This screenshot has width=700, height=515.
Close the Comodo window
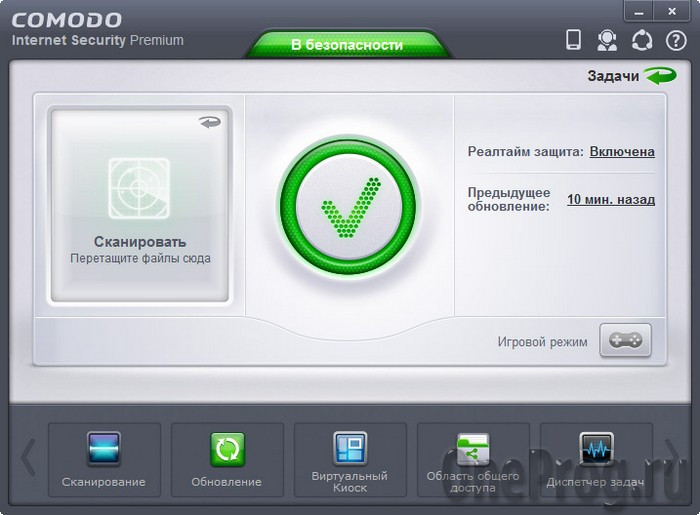tap(672, 12)
